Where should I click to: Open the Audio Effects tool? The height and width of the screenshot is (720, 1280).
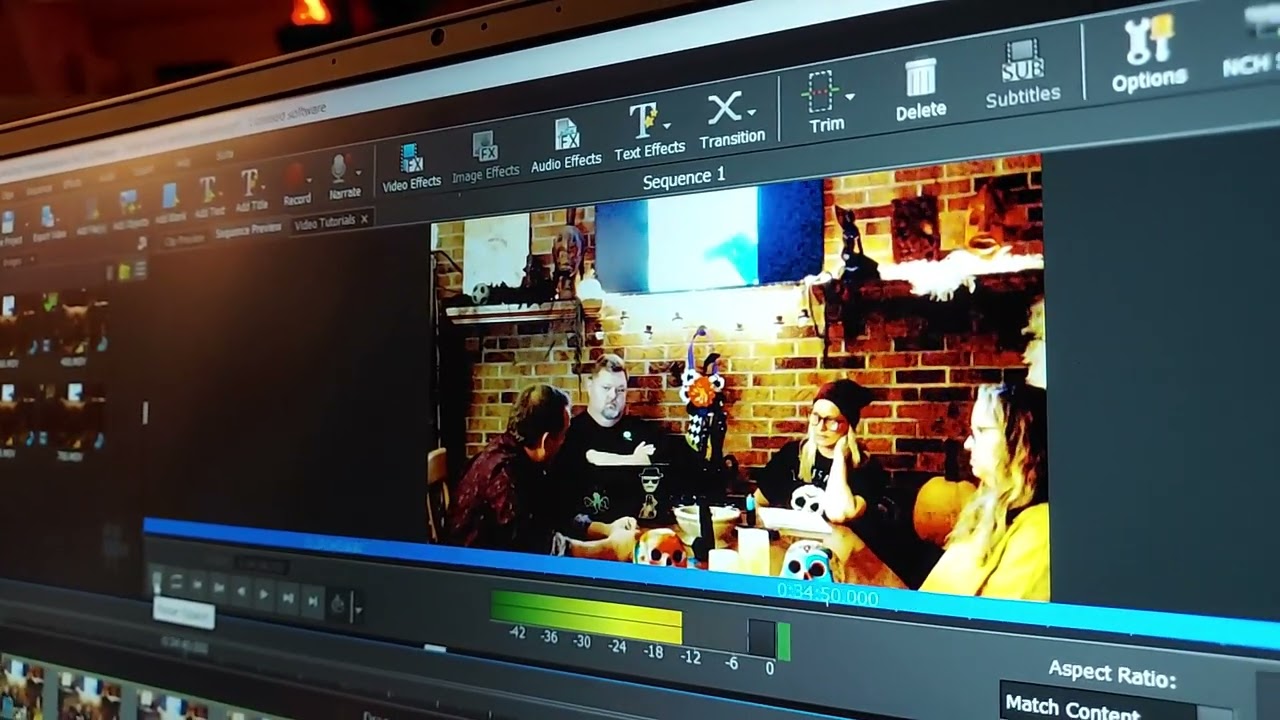[566, 143]
